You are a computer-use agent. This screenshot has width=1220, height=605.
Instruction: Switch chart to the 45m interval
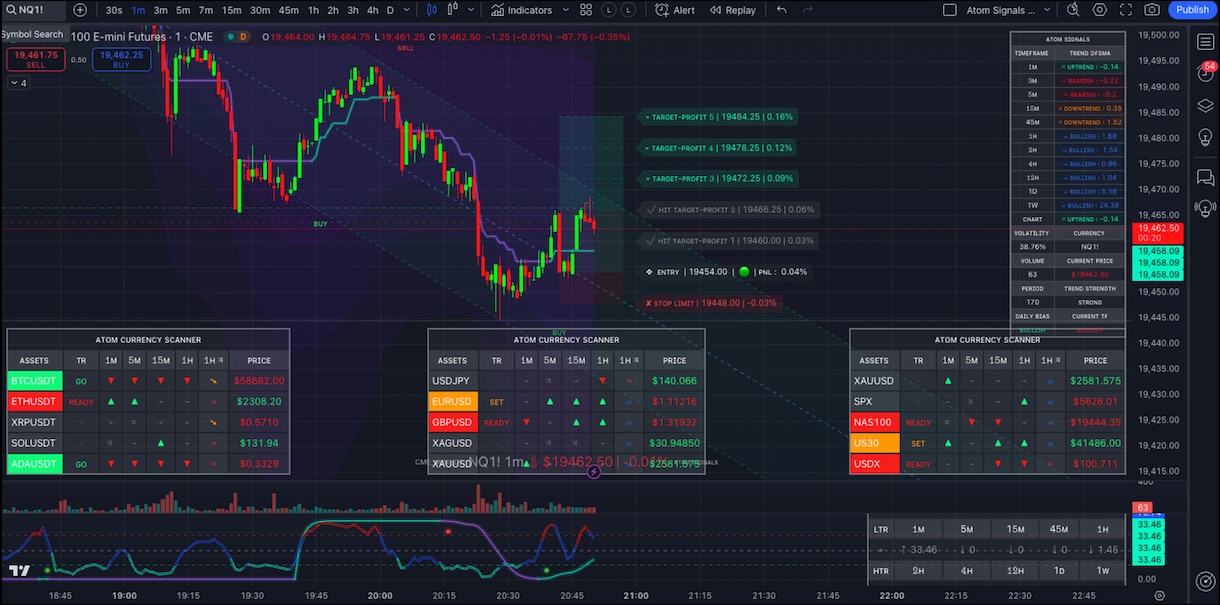coord(288,10)
